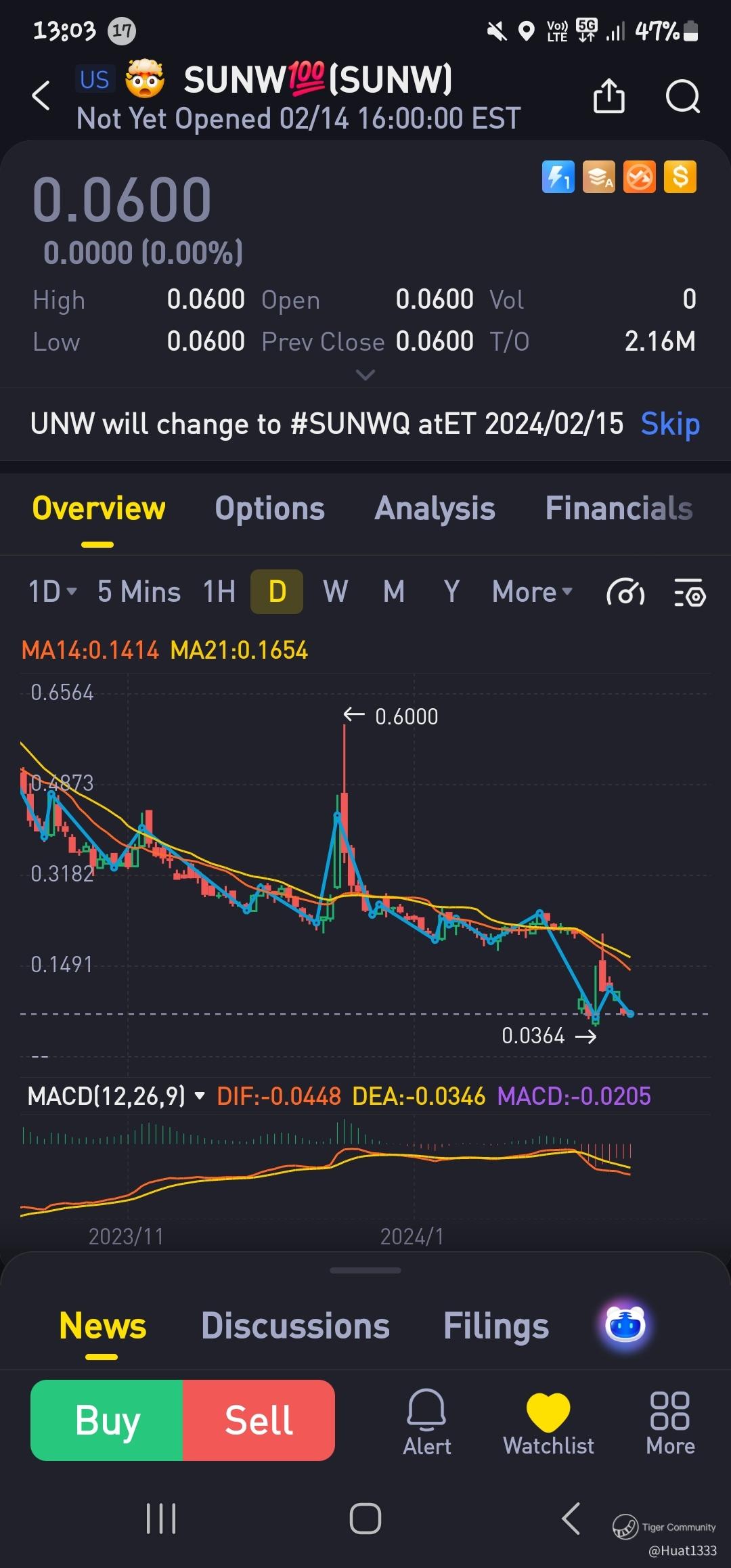Expand quote details chevron under Prev Close
The height and width of the screenshot is (1568, 731).
pos(365,375)
